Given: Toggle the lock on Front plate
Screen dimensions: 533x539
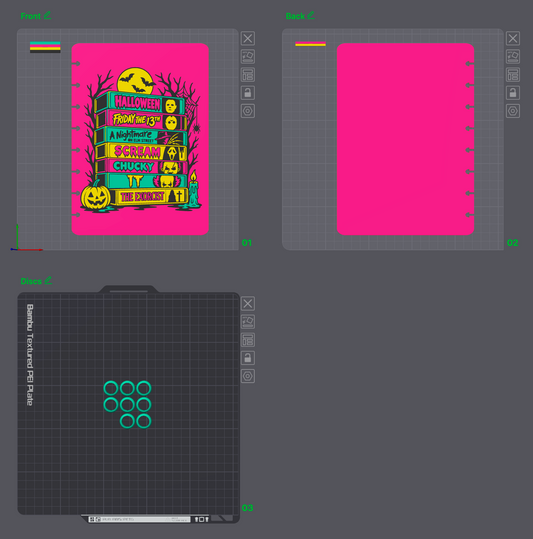Looking at the screenshot, I should 247,93.
